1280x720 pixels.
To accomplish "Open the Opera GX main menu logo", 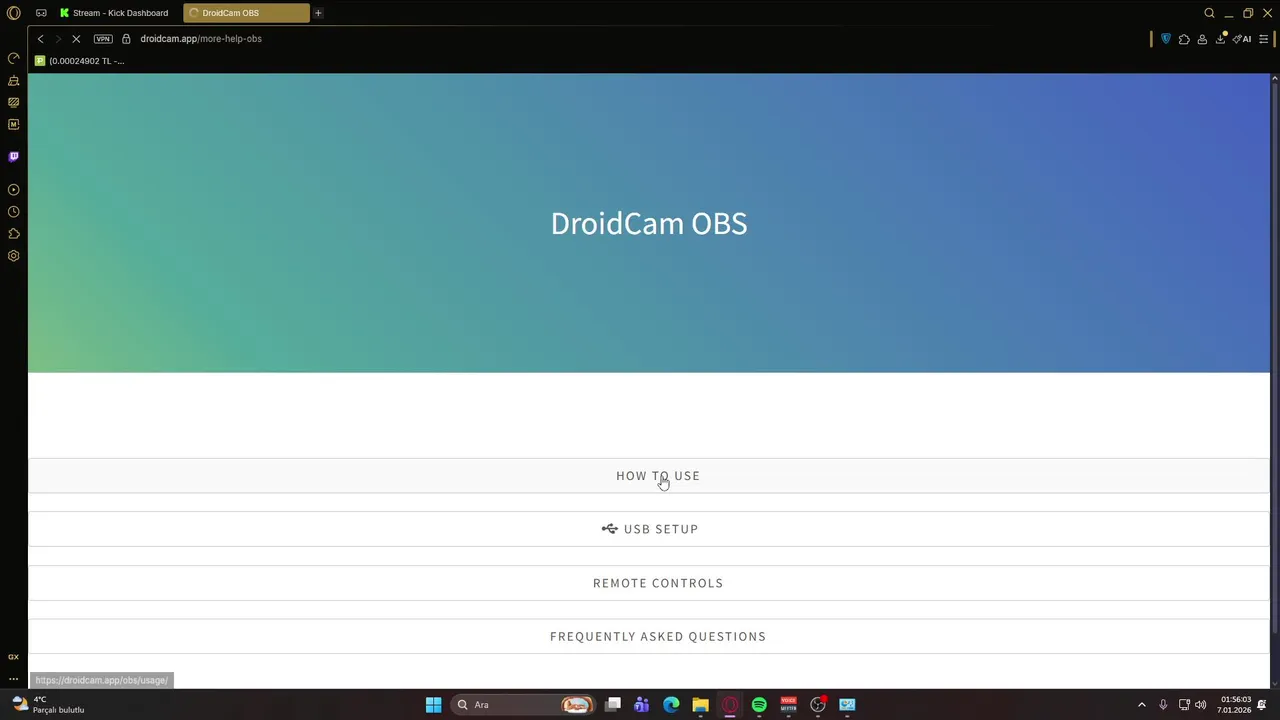I will (x=14, y=13).
